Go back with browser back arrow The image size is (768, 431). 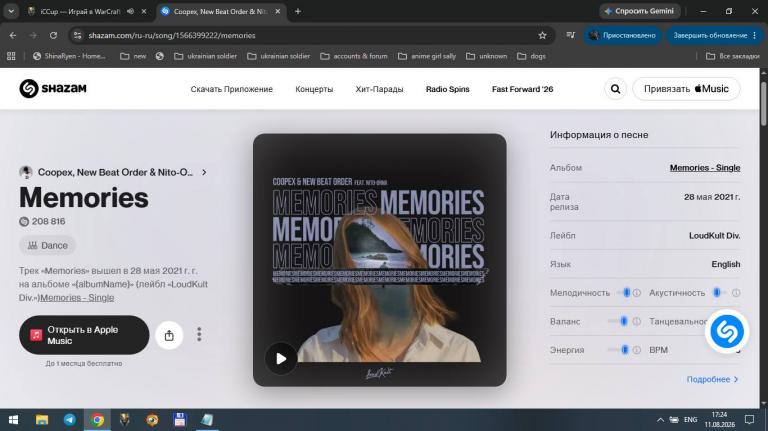13,35
